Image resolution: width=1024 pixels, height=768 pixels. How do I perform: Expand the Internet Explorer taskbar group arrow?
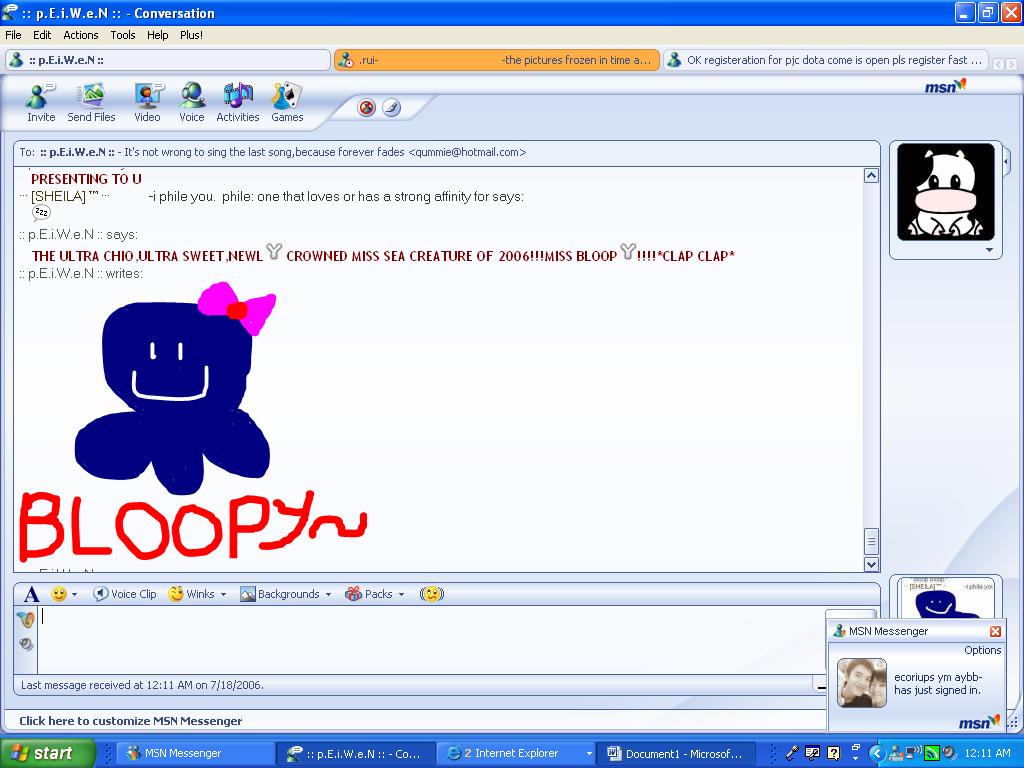[x=588, y=754]
